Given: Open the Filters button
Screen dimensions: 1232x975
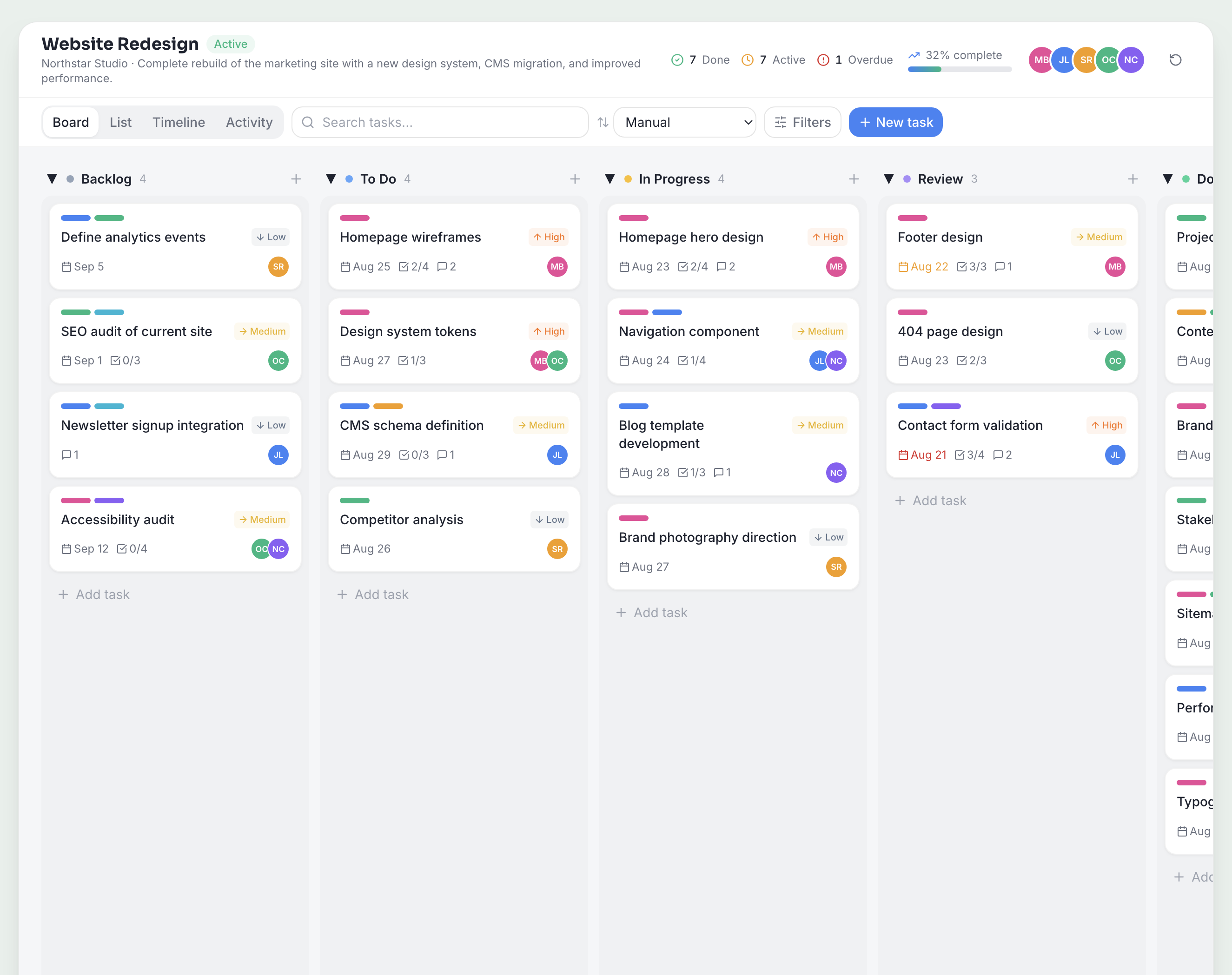Looking at the screenshot, I should click(802, 122).
